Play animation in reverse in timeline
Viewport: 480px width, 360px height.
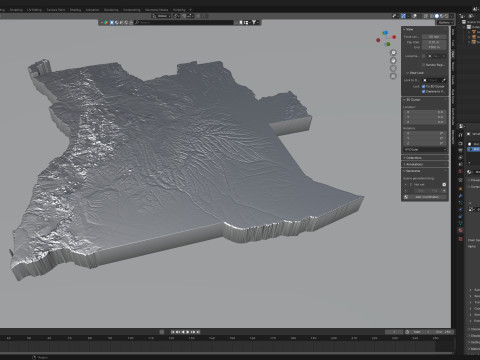183,332
